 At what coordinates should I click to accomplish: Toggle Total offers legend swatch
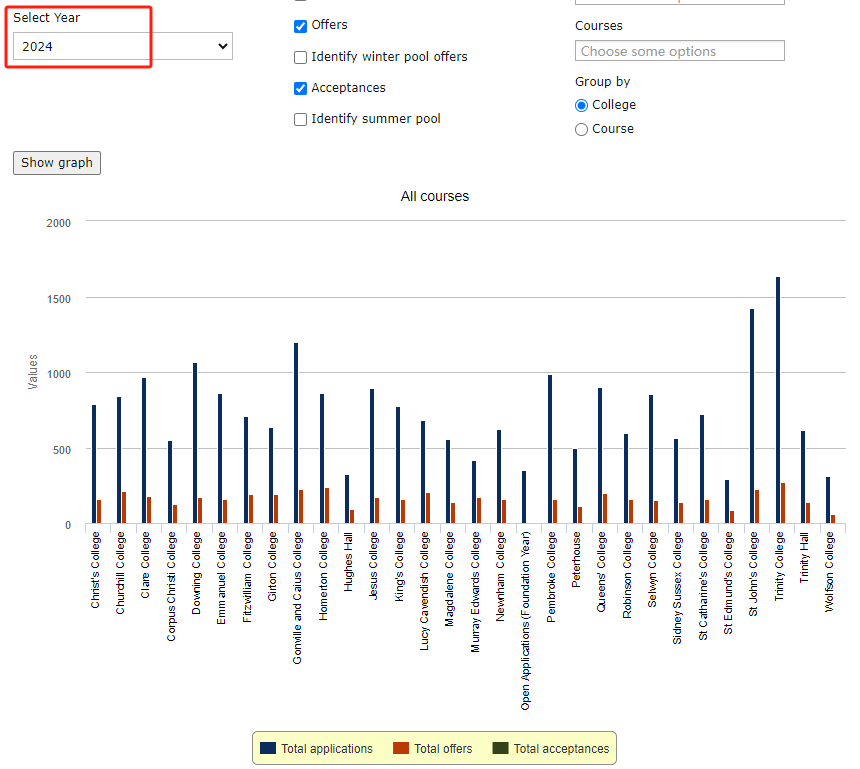(x=401, y=748)
